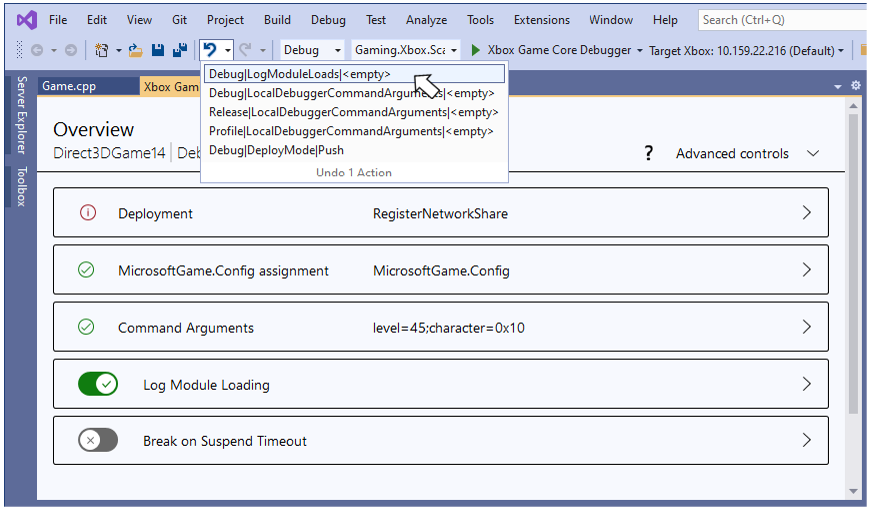Select Profile|LocalDebuggerCommandArguments undo entry
874x513 pixels.
(354, 131)
